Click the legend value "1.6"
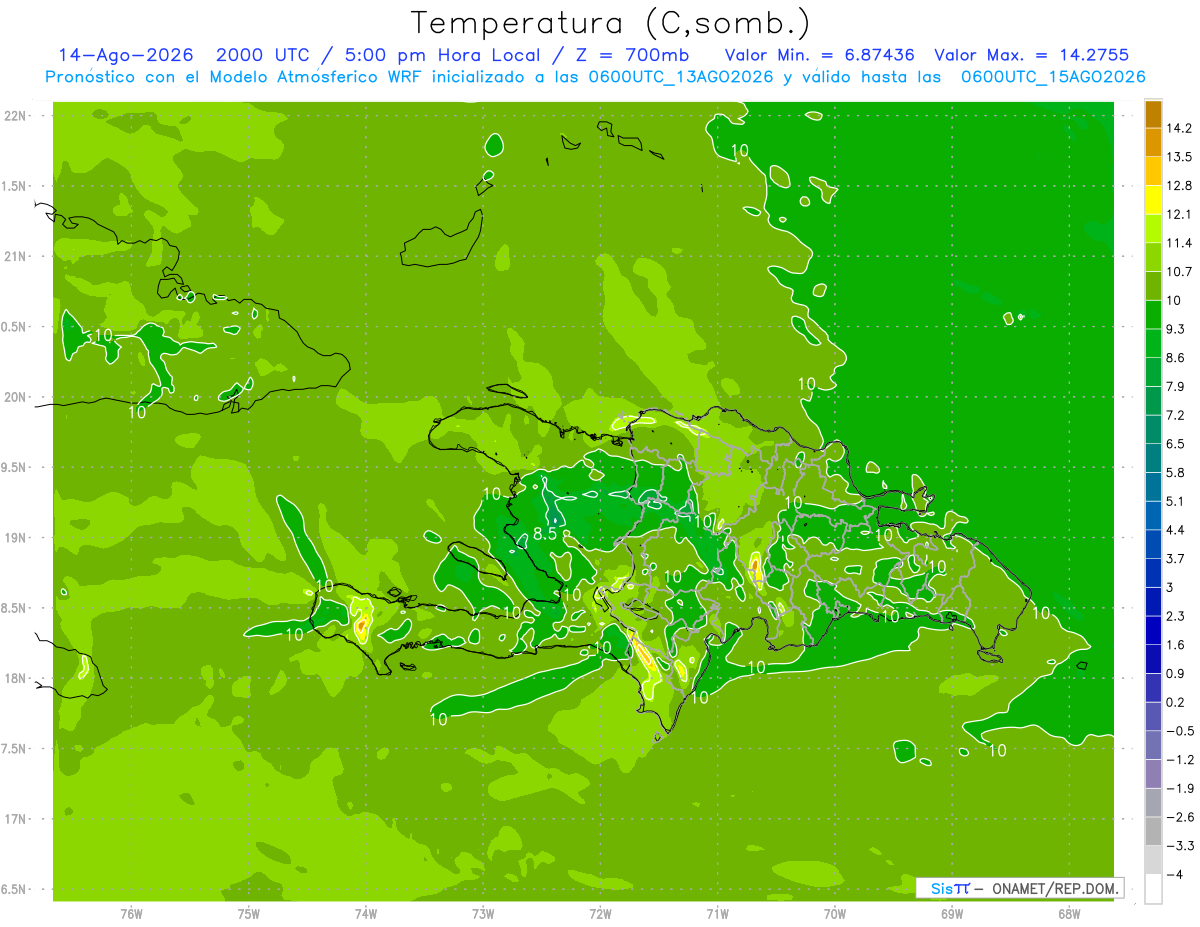The width and height of the screenshot is (1200, 927). [1176, 645]
